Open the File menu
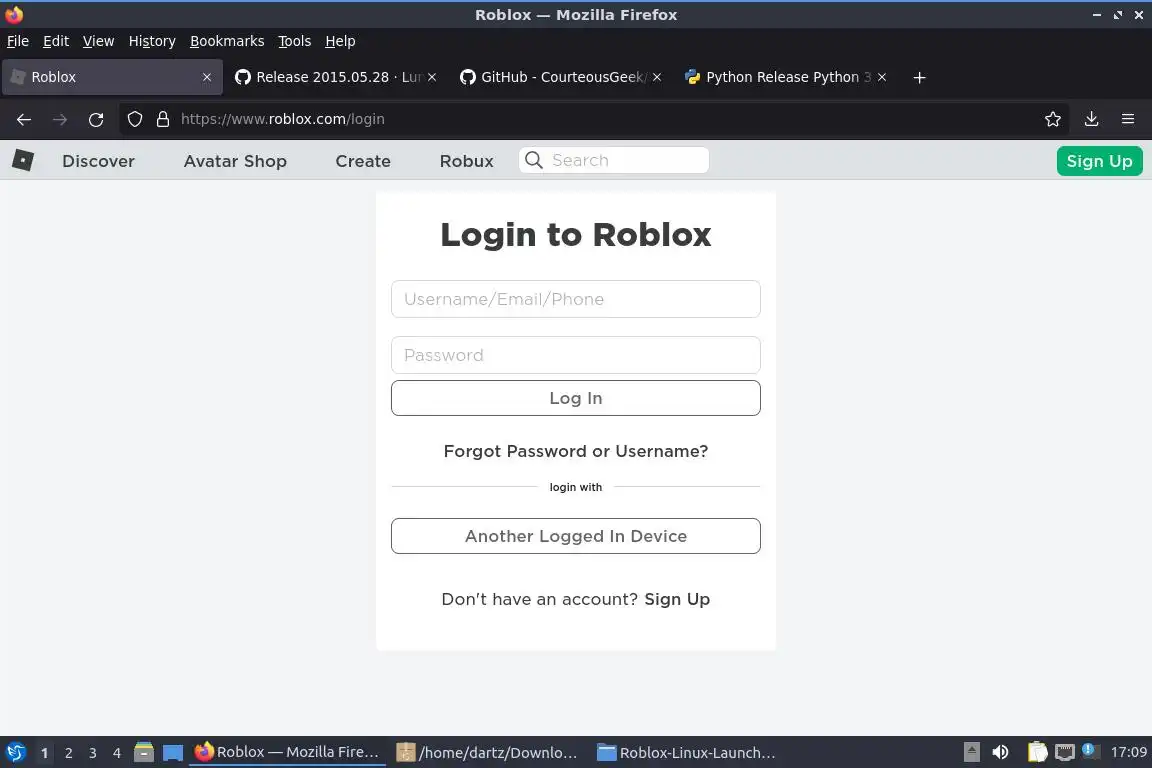This screenshot has height=768, width=1152. [18, 41]
